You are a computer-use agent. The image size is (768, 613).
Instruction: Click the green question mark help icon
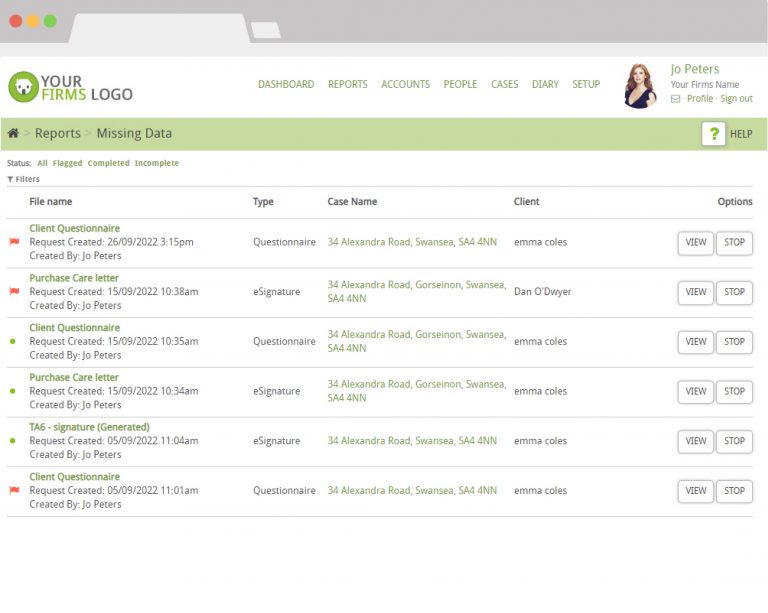(x=713, y=134)
